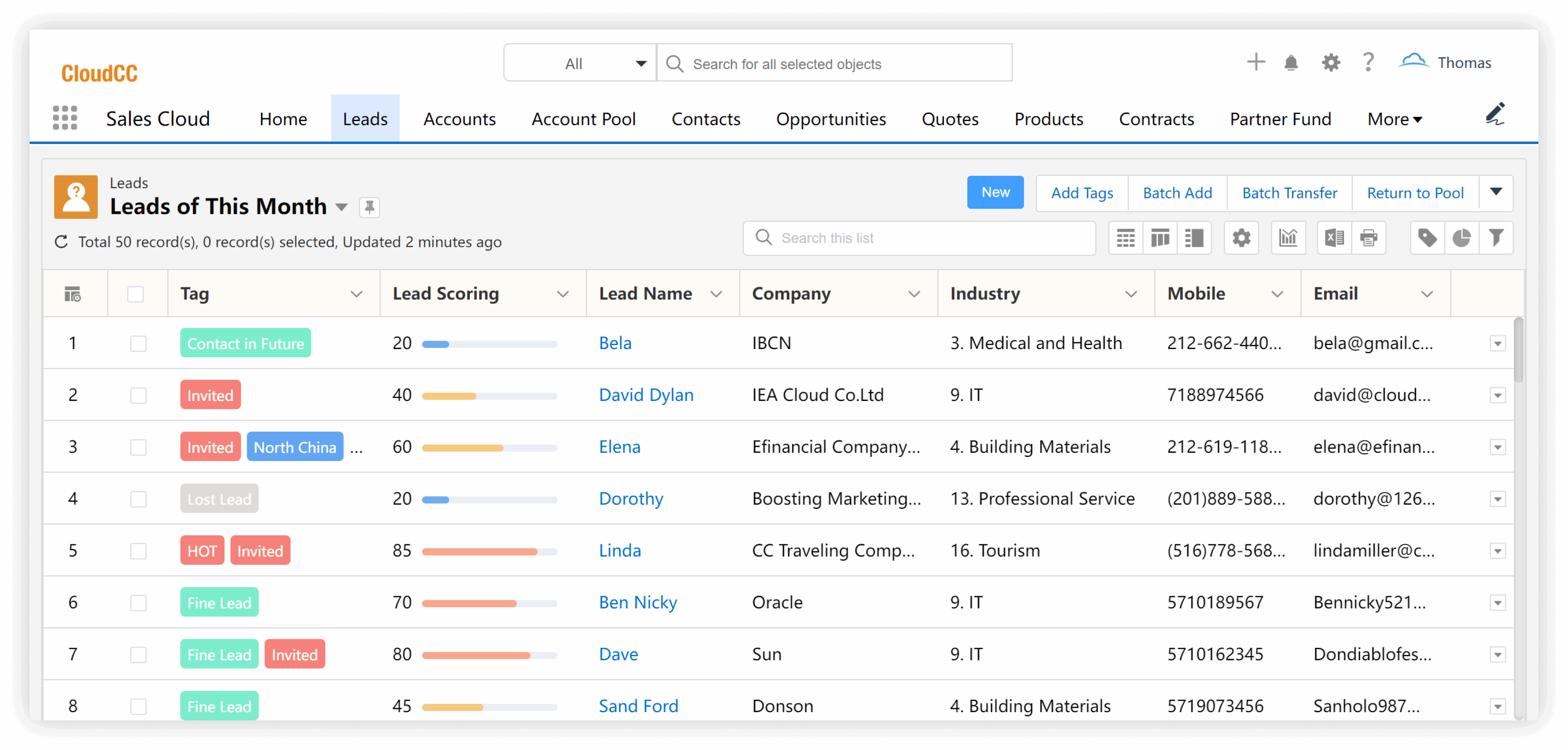Click the notification bell icon

[1290, 63]
